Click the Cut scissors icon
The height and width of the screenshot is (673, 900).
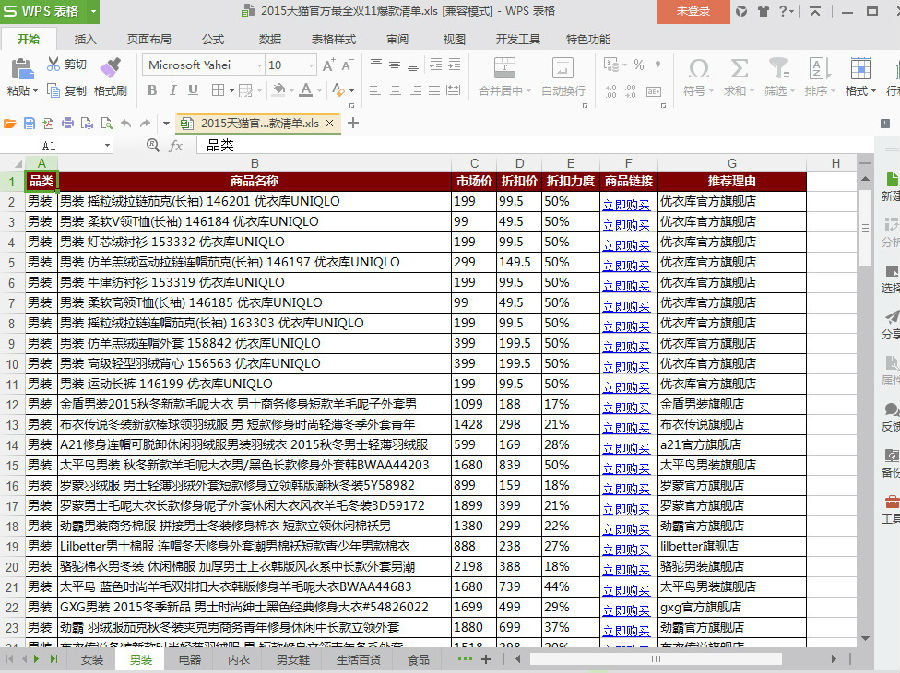[53, 64]
